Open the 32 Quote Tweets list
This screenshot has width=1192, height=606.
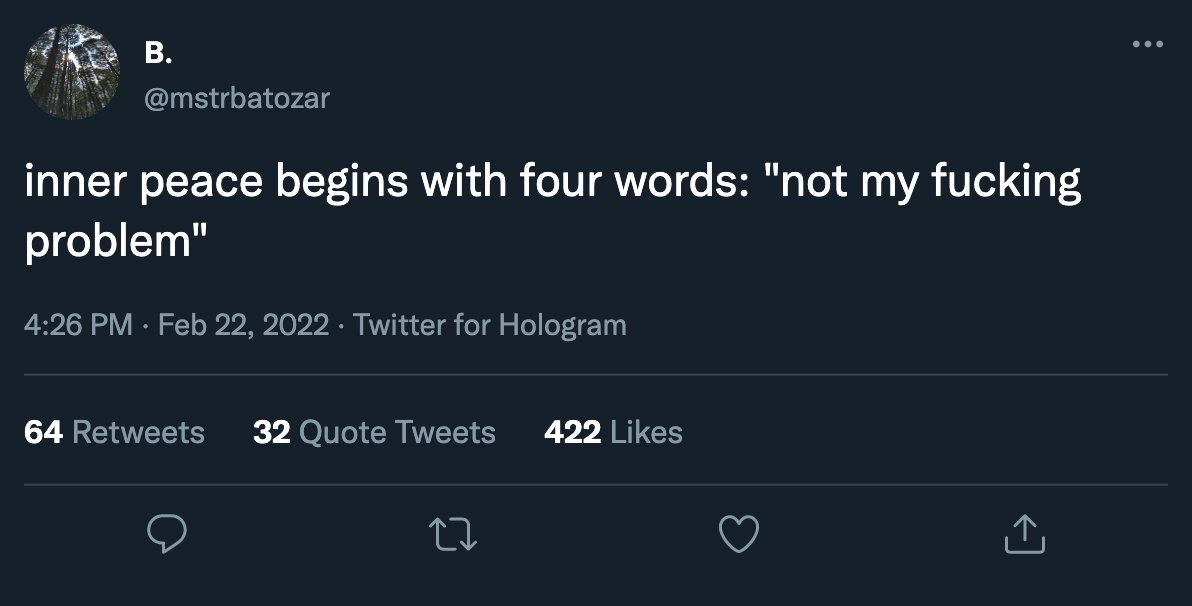[374, 432]
